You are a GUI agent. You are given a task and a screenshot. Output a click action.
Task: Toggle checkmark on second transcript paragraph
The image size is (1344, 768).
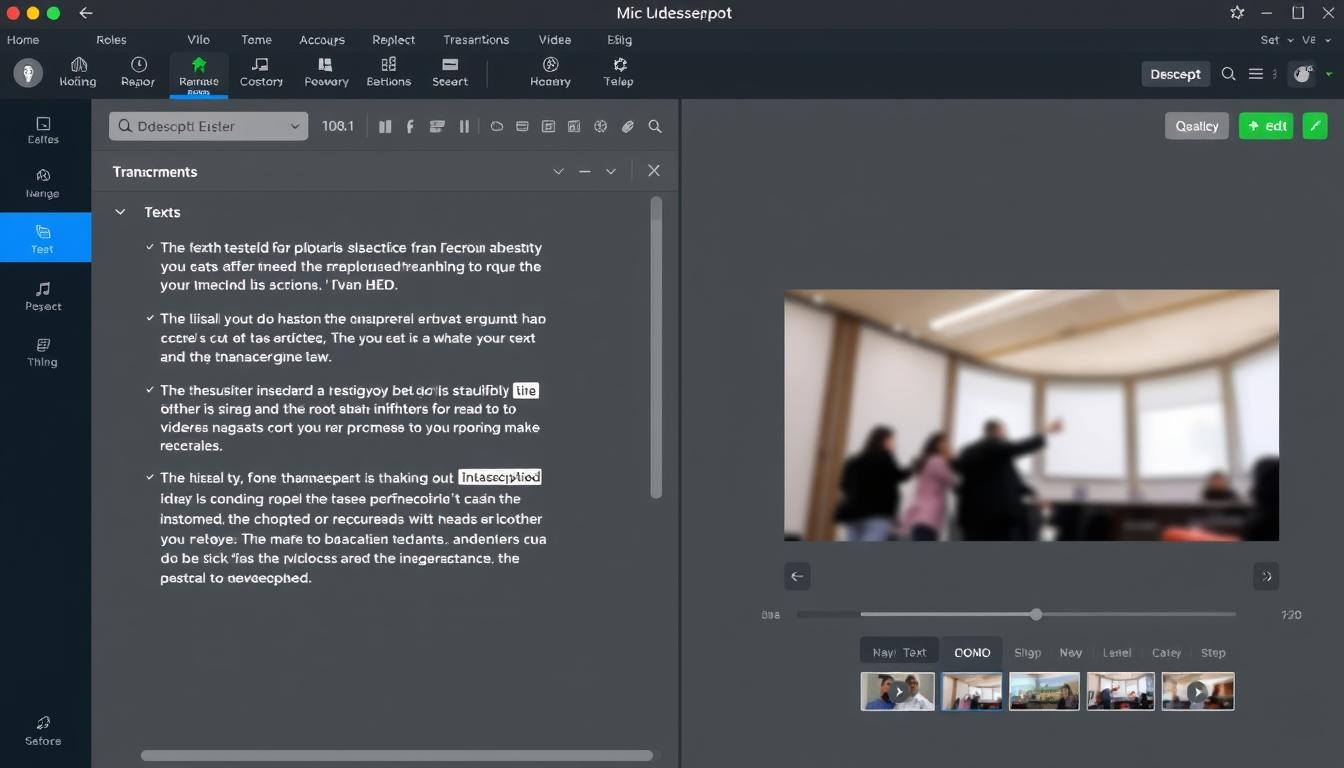tap(150, 319)
